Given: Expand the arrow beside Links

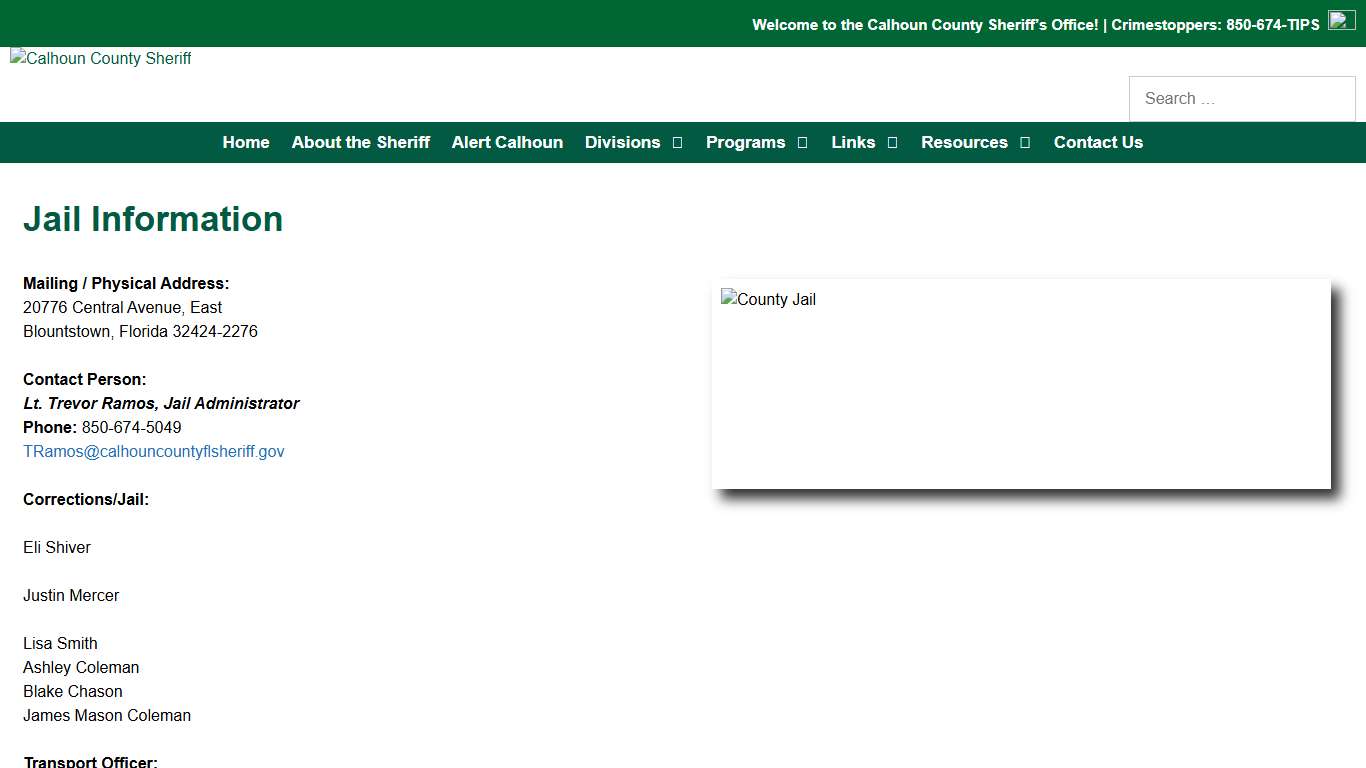Looking at the screenshot, I should 892,143.
